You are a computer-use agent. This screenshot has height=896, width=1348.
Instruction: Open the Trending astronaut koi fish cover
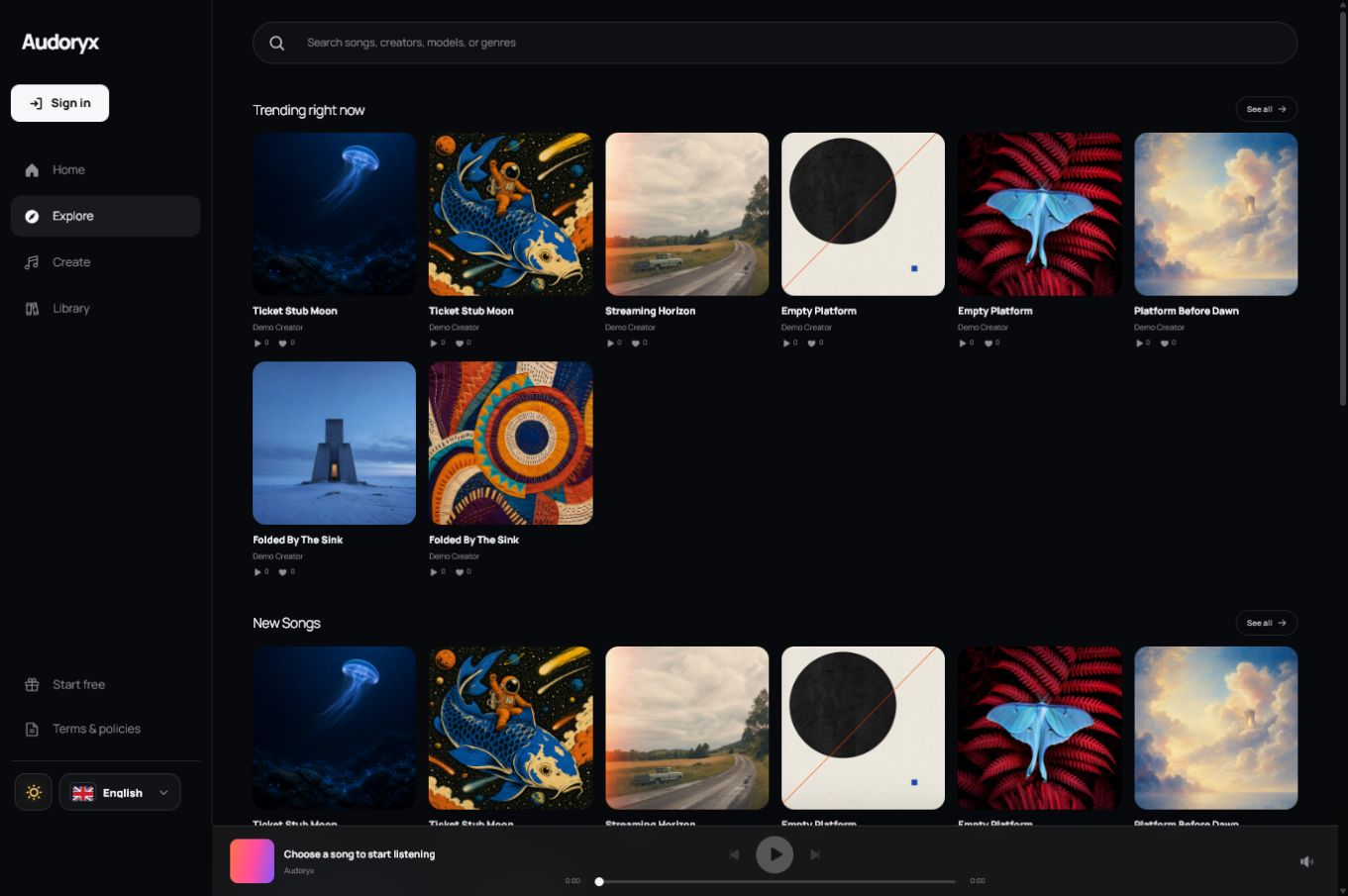point(511,214)
